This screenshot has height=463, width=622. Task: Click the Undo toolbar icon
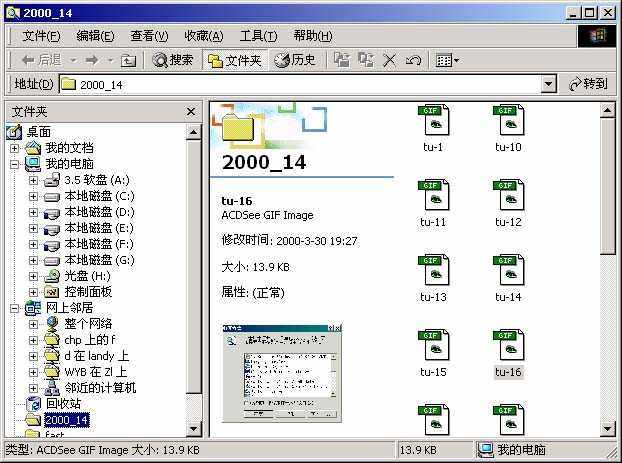coord(413,61)
